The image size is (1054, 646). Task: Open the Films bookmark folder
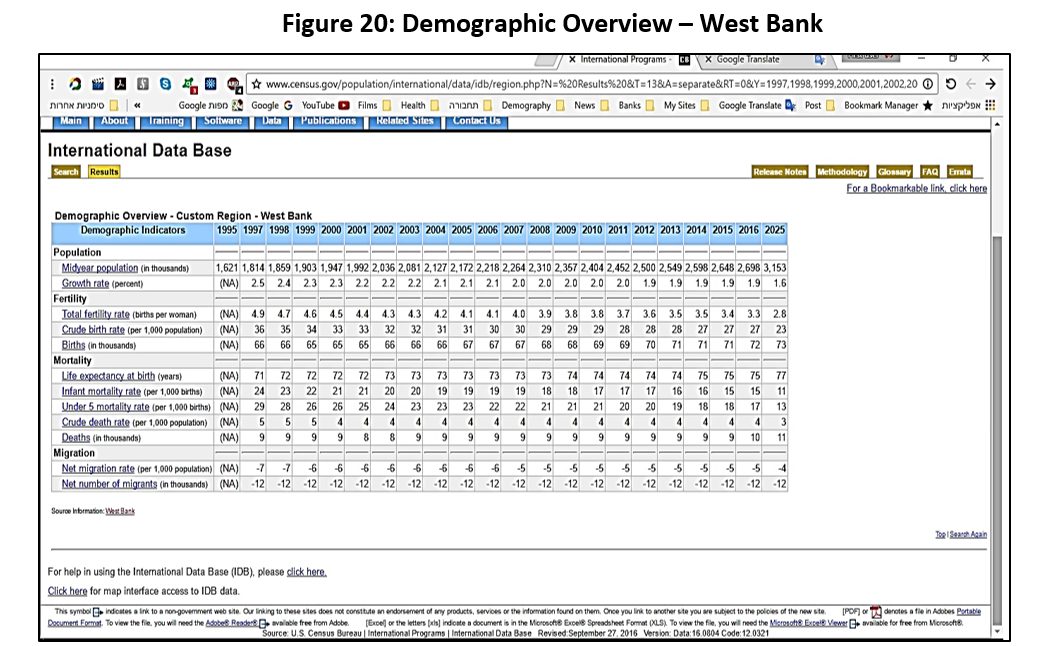tap(374, 105)
